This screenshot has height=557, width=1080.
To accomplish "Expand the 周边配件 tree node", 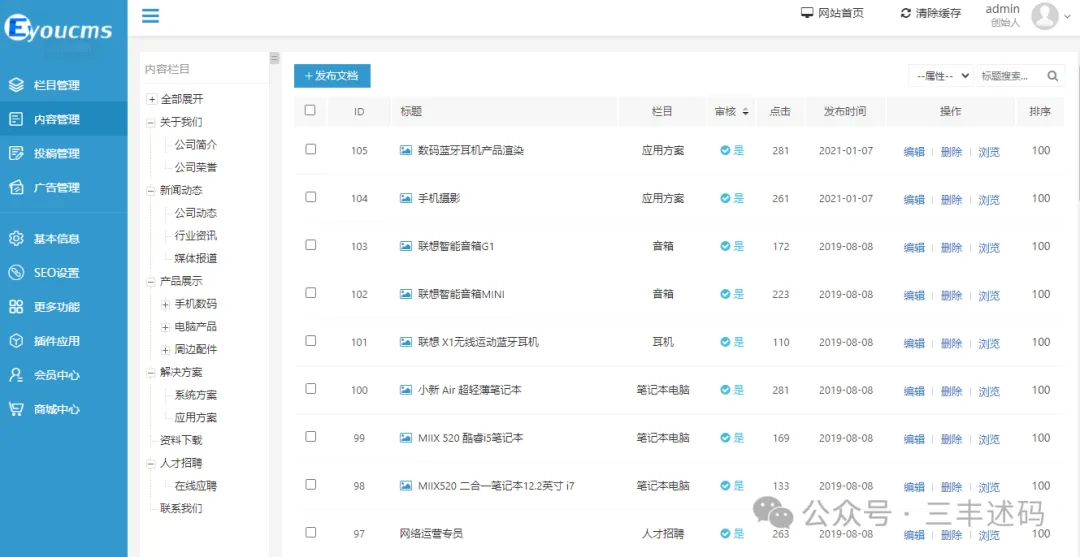I will 165,350.
